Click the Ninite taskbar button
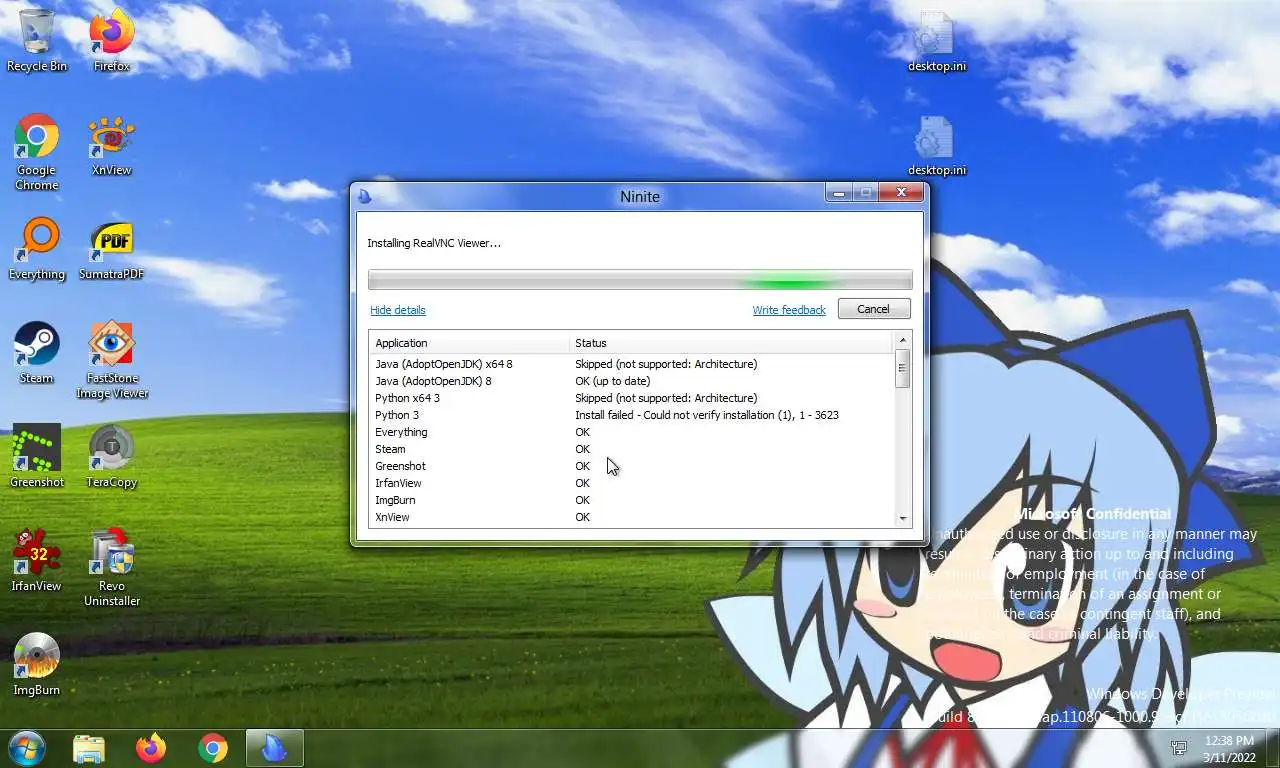1280x768 pixels. 275,748
